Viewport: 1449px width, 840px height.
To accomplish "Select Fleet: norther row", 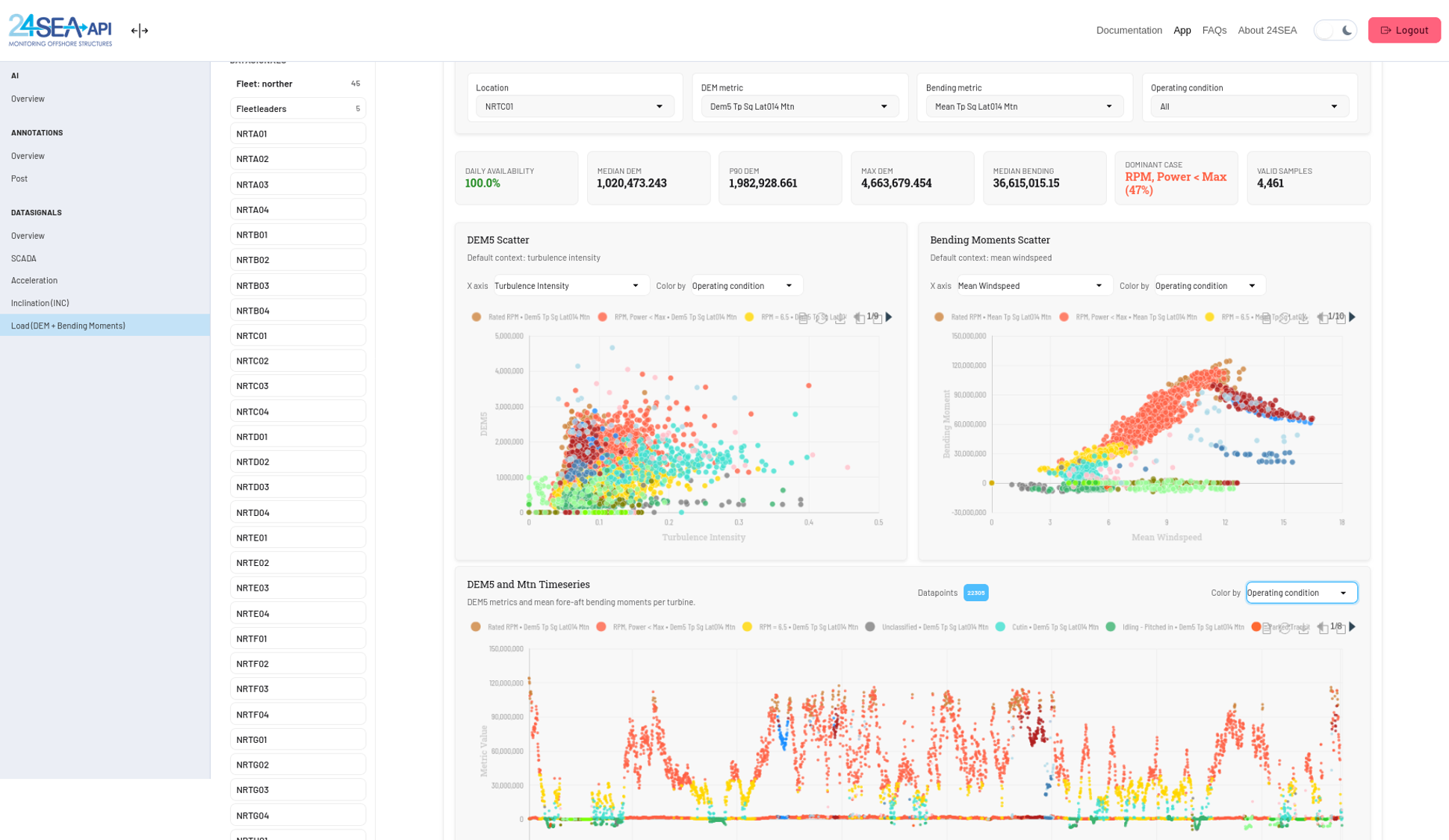I will pyautogui.click(x=298, y=84).
